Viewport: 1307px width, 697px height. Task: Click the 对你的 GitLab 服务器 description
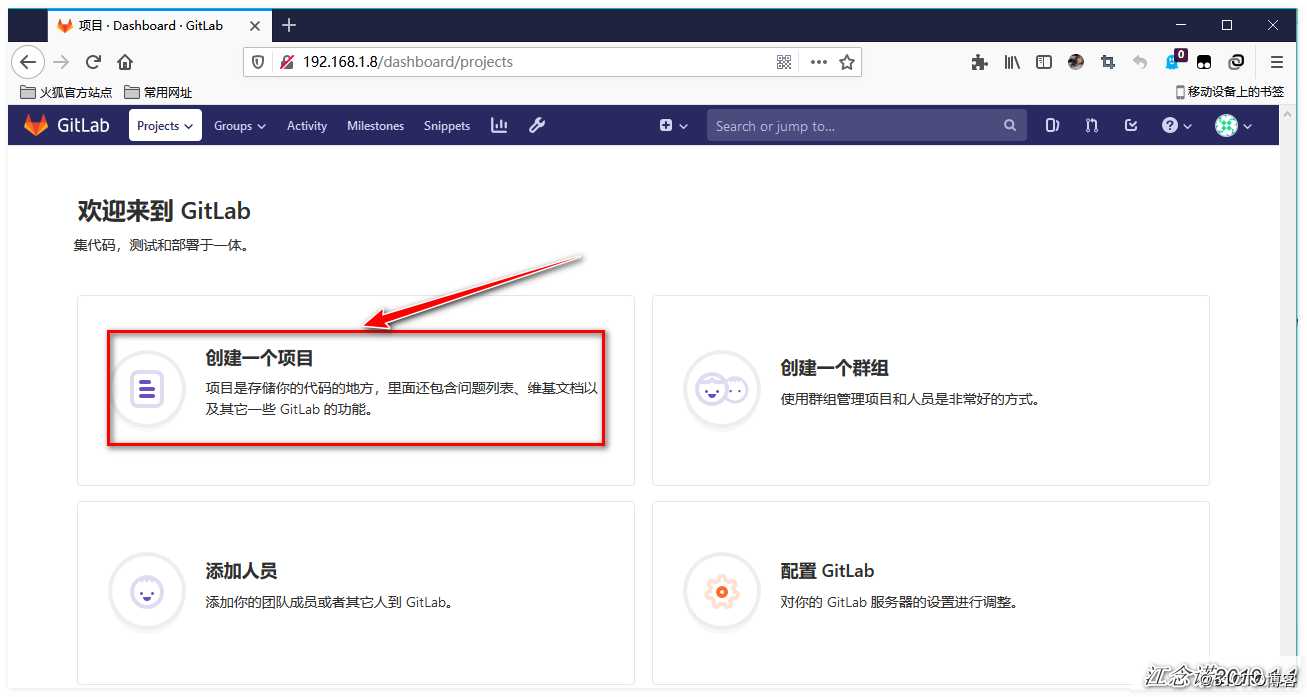(x=899, y=602)
